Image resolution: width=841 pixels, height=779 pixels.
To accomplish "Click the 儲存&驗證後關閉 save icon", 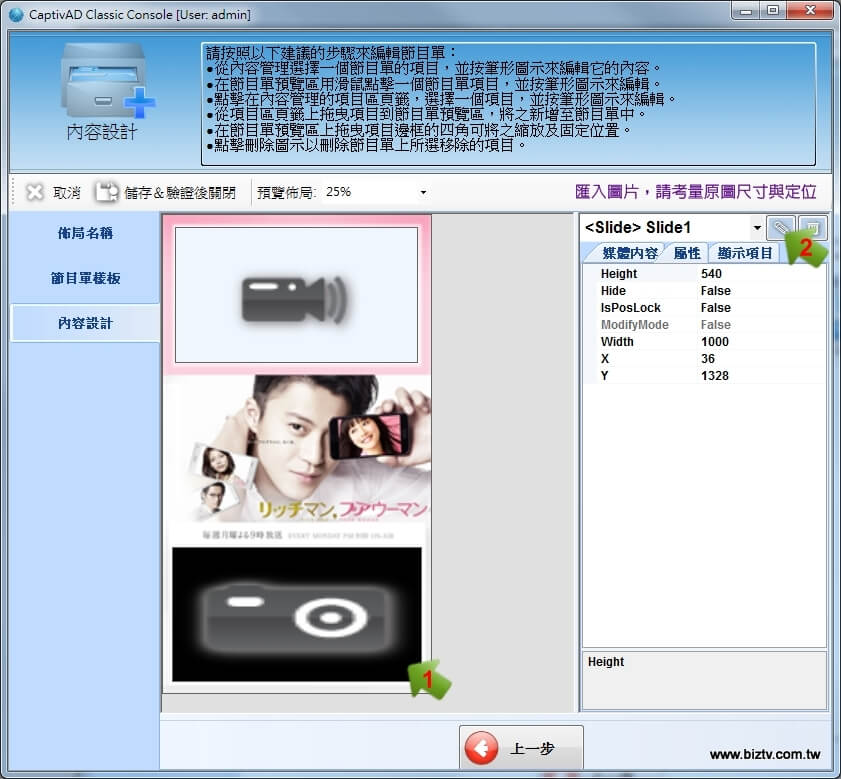I will pos(107,192).
